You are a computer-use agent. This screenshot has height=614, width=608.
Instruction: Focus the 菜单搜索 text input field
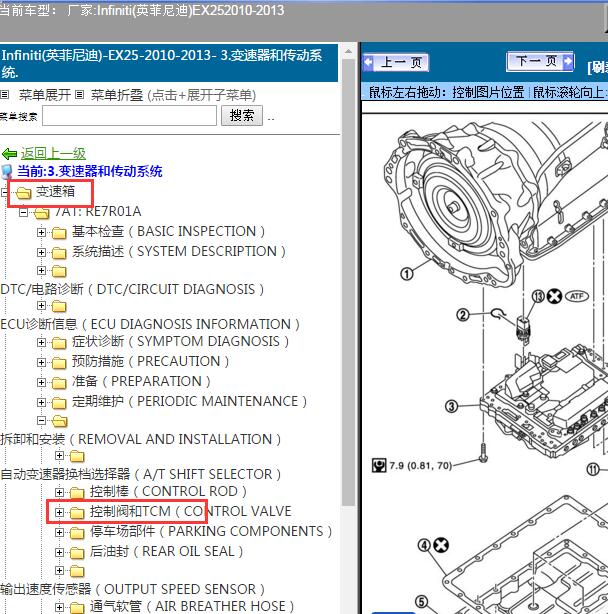(130, 116)
